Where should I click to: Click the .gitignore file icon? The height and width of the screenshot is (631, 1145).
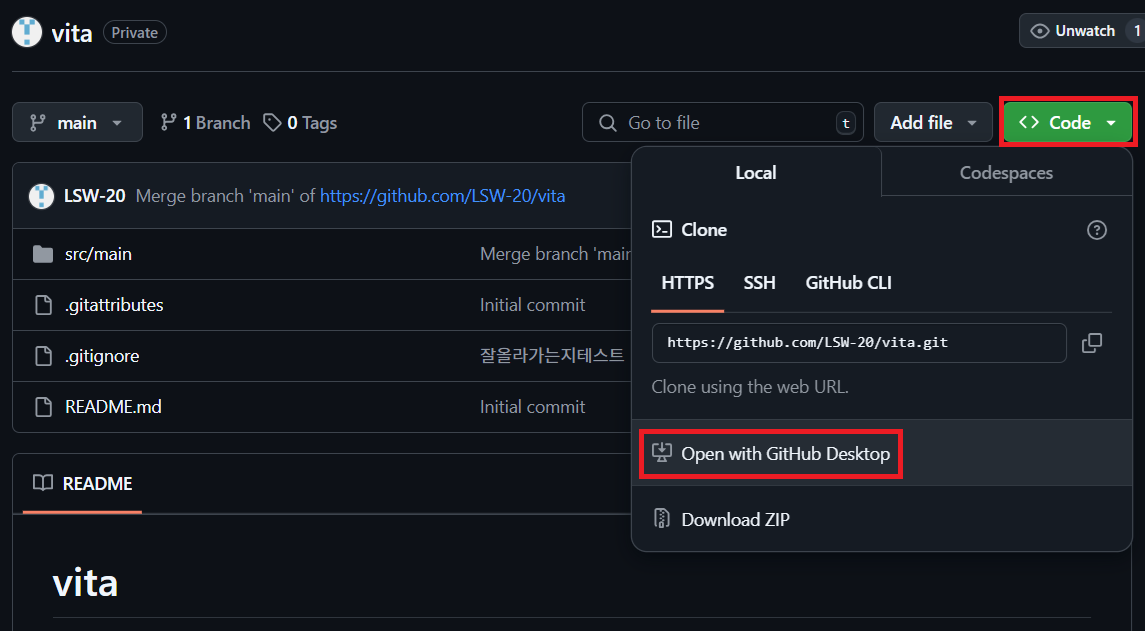point(43,356)
